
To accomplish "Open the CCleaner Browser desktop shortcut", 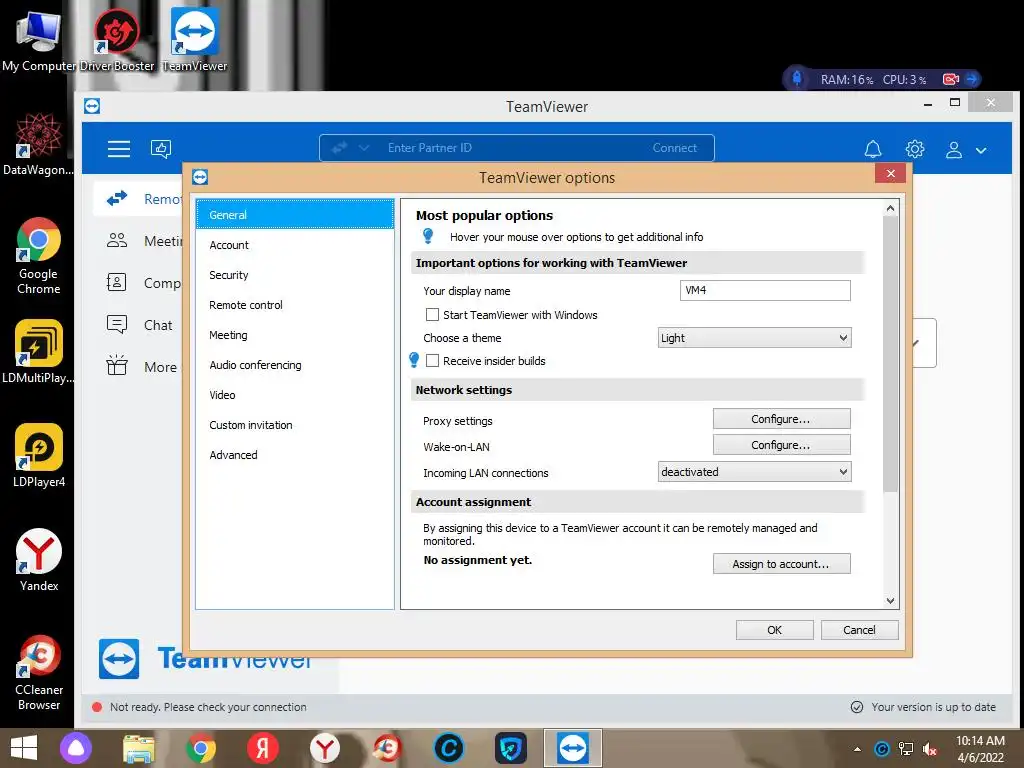I will point(39,673).
